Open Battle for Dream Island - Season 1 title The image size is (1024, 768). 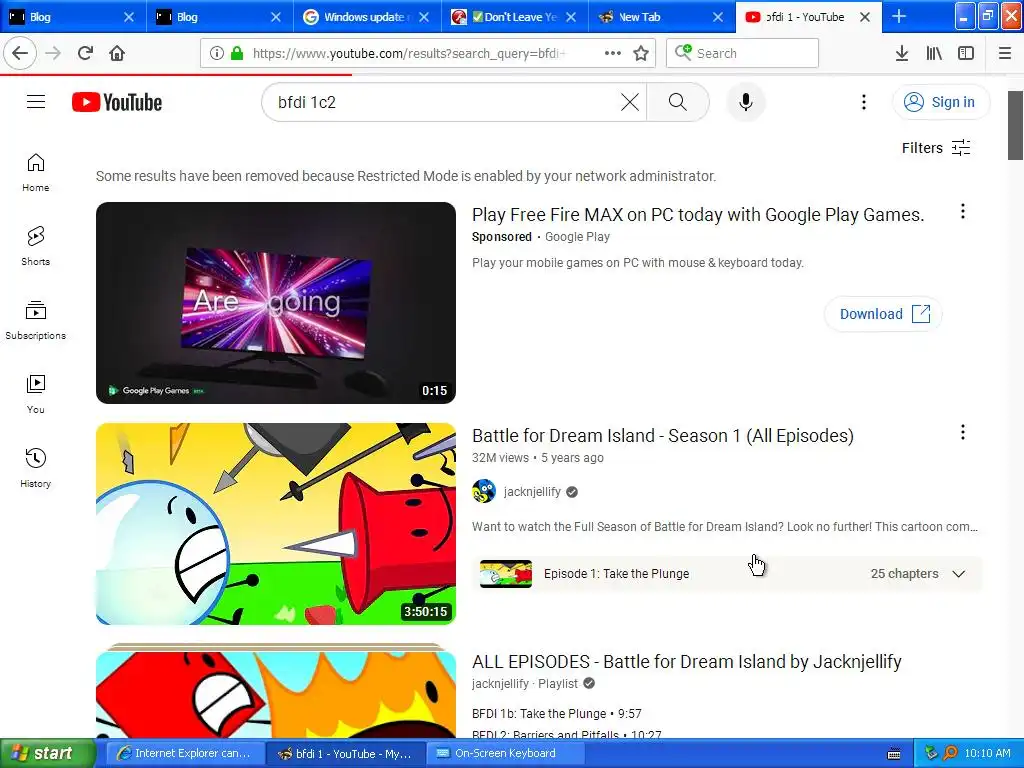tap(663, 436)
